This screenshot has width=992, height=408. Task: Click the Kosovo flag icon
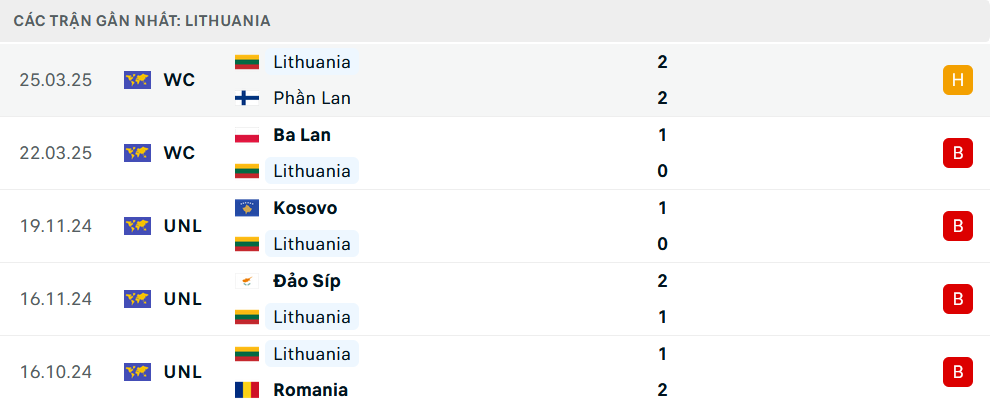(247, 208)
